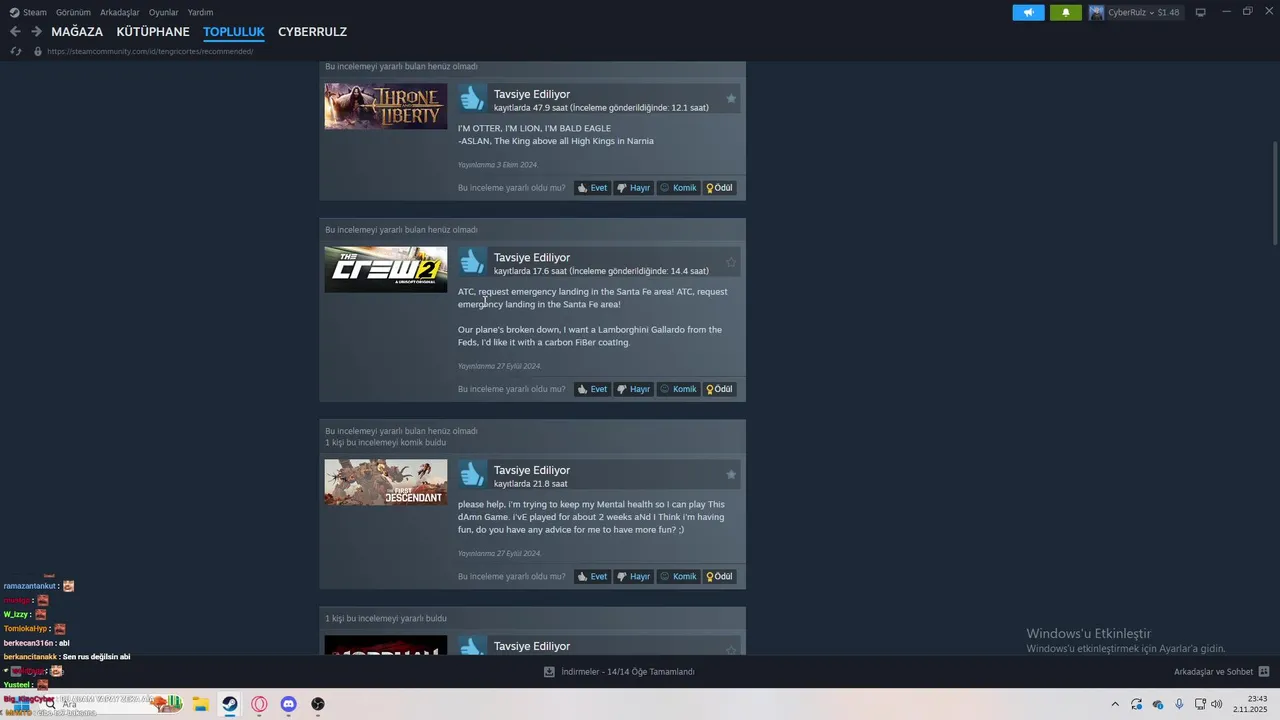Give Ödül to the Throne and Liberty review
The height and width of the screenshot is (720, 1280).
point(720,188)
